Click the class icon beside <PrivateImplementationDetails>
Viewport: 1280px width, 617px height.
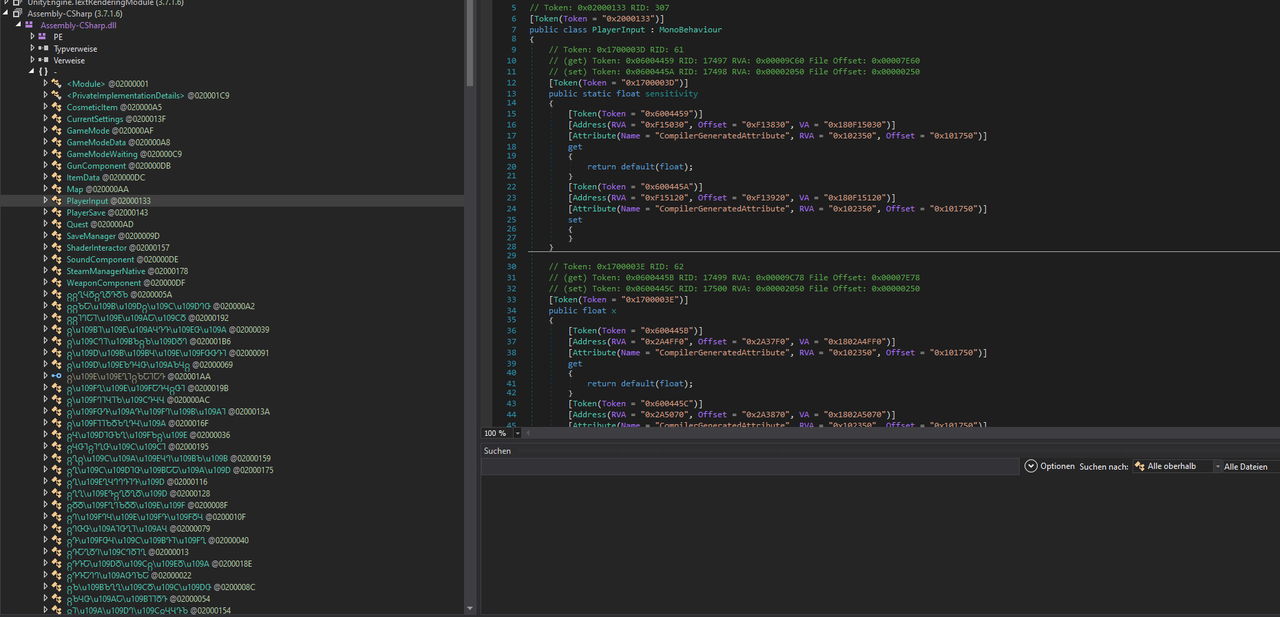57,96
